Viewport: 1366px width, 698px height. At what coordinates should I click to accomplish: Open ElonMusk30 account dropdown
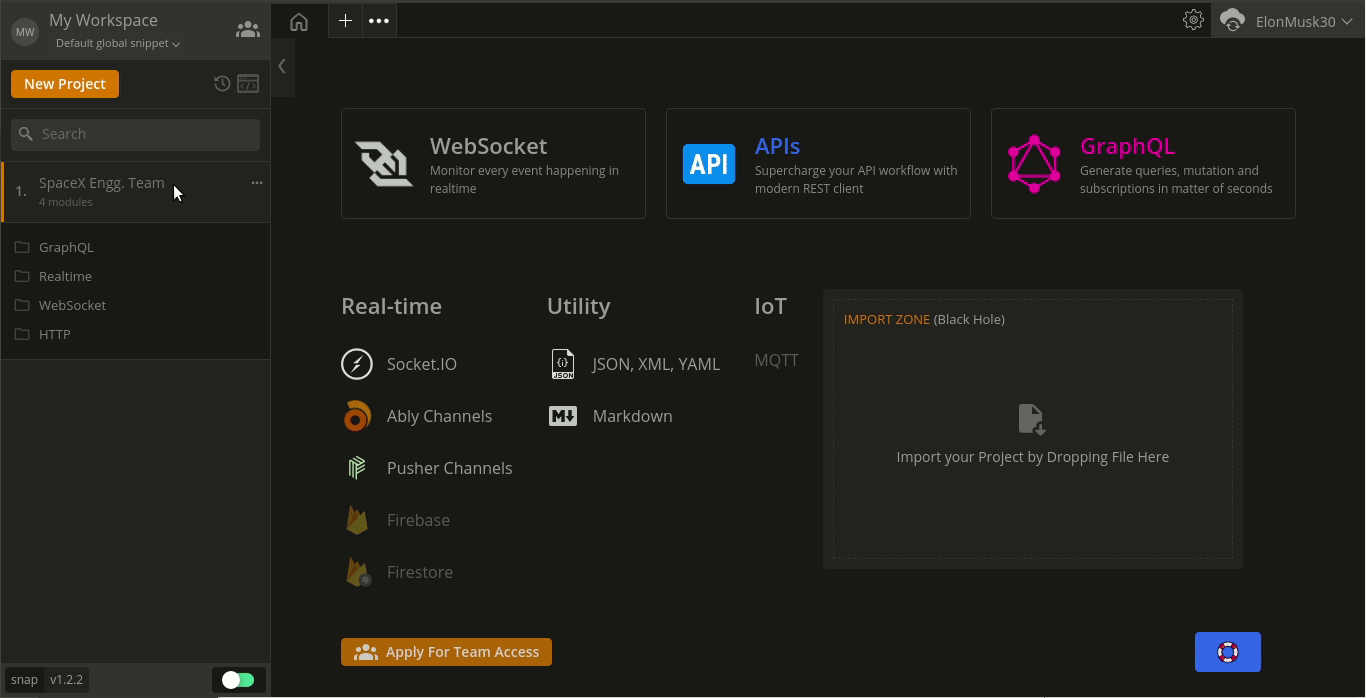click(x=1303, y=21)
